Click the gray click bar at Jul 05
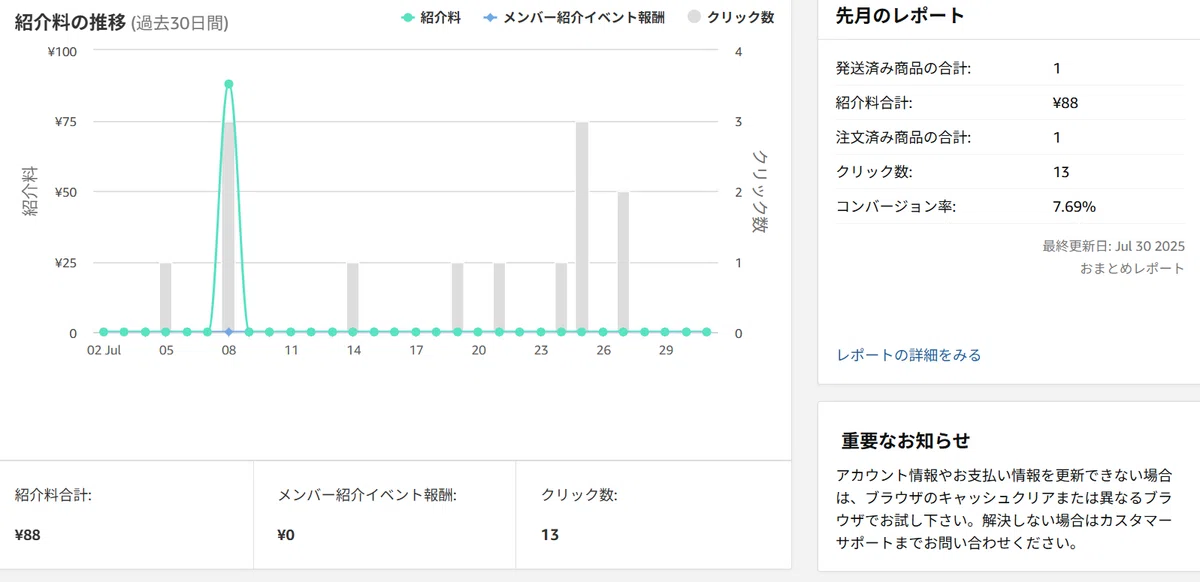1200x582 pixels. click(x=166, y=297)
